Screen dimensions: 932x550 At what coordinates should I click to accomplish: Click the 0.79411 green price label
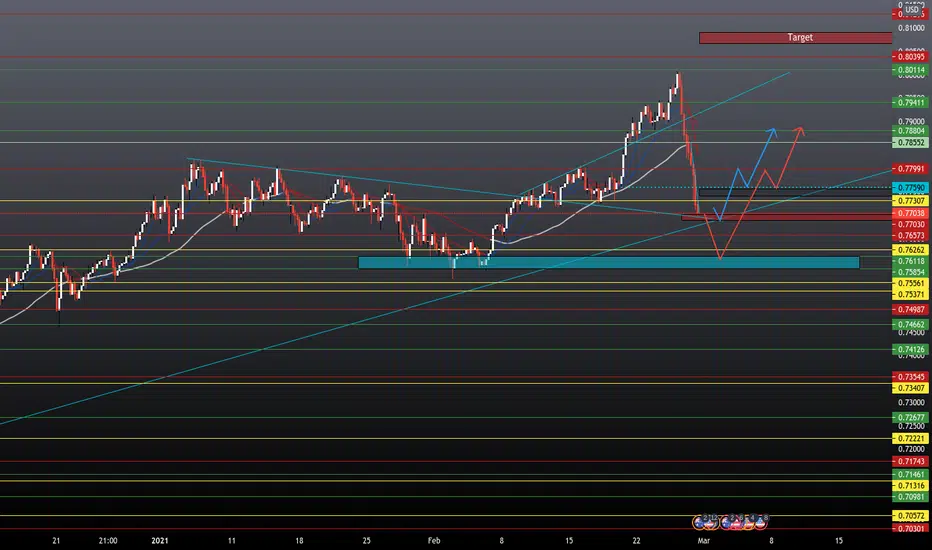[x=911, y=103]
